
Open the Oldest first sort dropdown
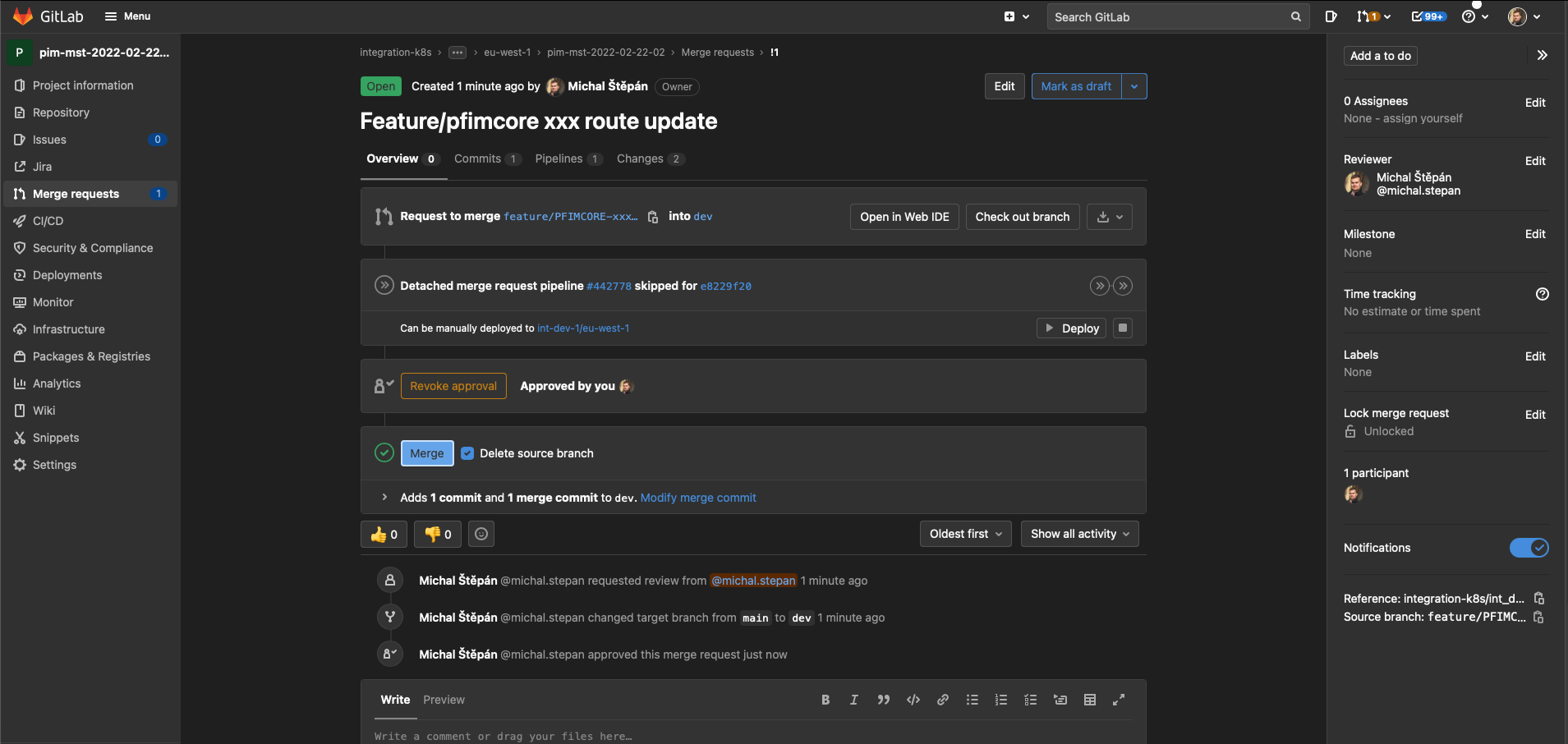tap(966, 534)
